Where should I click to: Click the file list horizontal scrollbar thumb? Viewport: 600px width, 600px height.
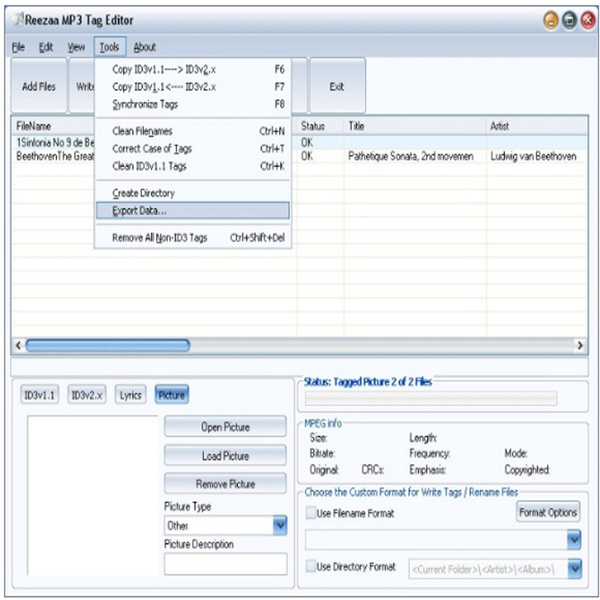[108, 345]
